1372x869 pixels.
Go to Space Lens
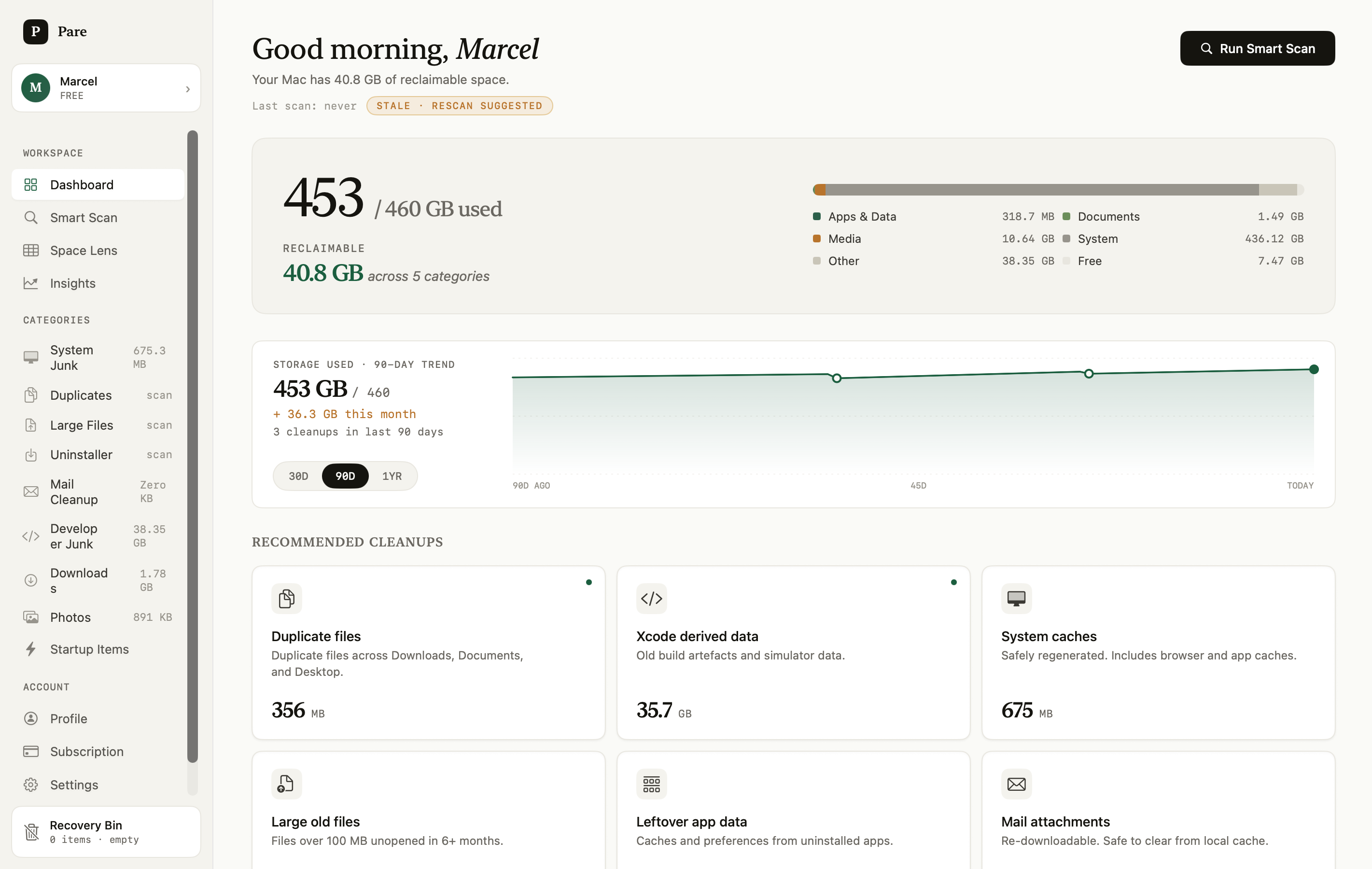(98, 250)
